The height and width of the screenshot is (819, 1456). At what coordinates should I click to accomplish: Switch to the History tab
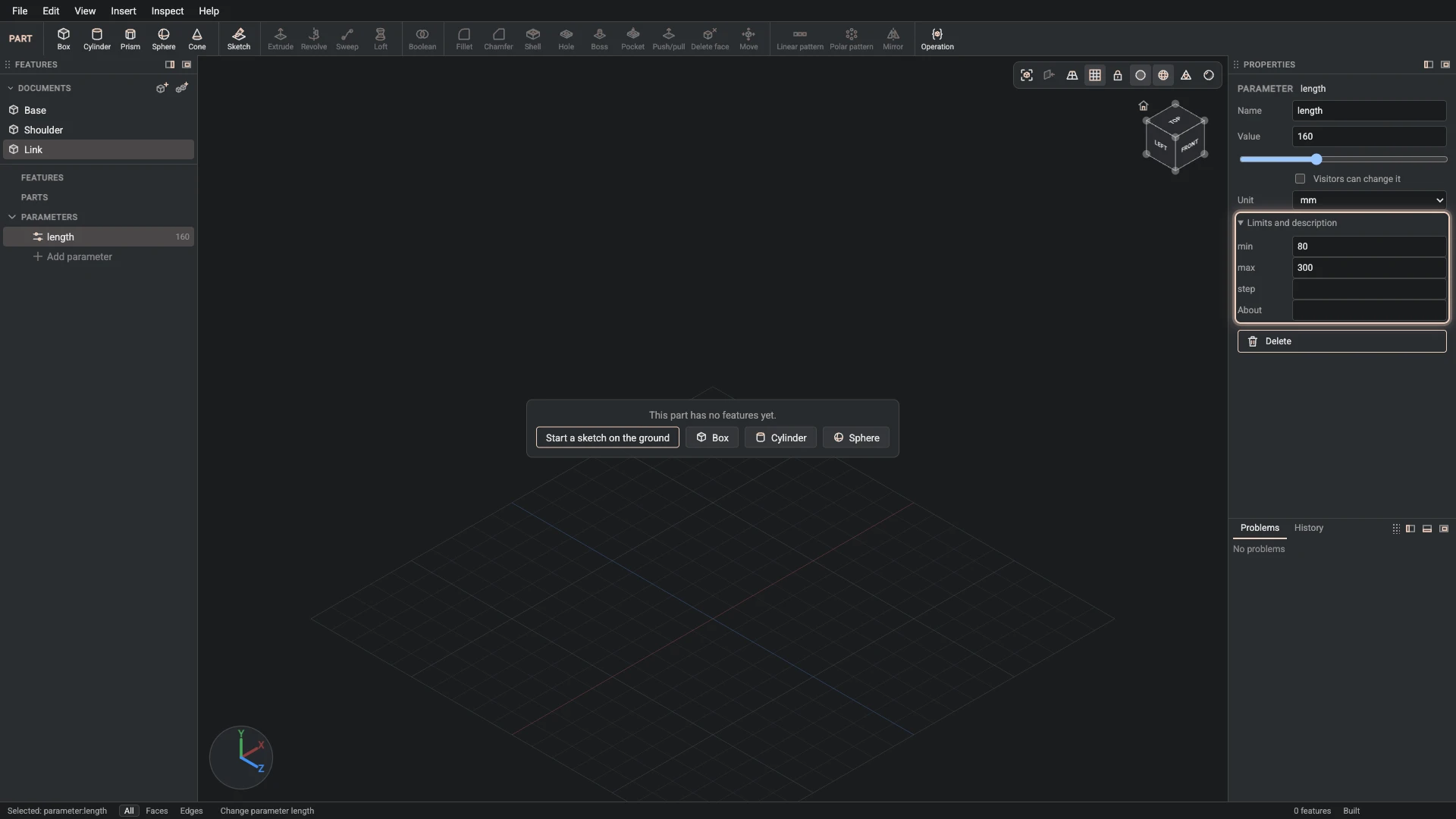1309,528
